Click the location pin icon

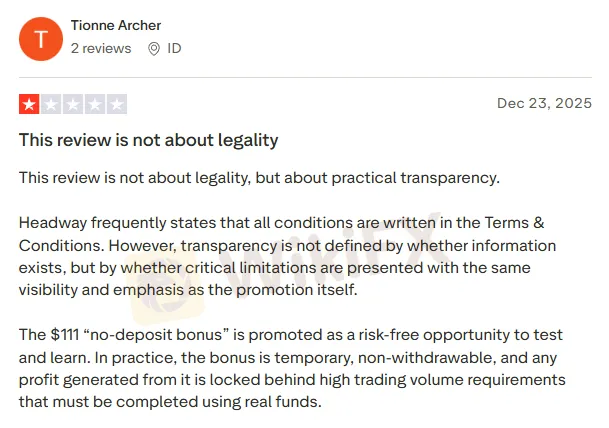(153, 48)
